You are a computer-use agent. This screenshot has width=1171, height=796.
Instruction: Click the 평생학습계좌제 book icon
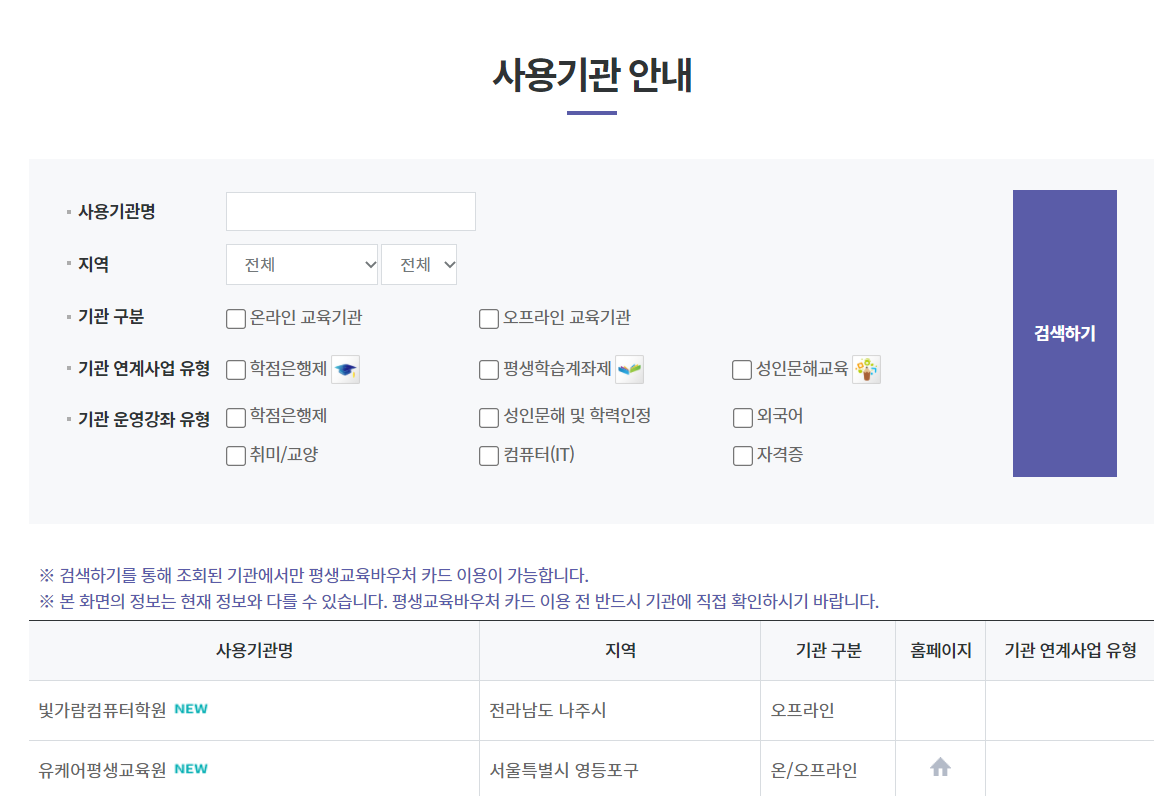click(x=630, y=370)
